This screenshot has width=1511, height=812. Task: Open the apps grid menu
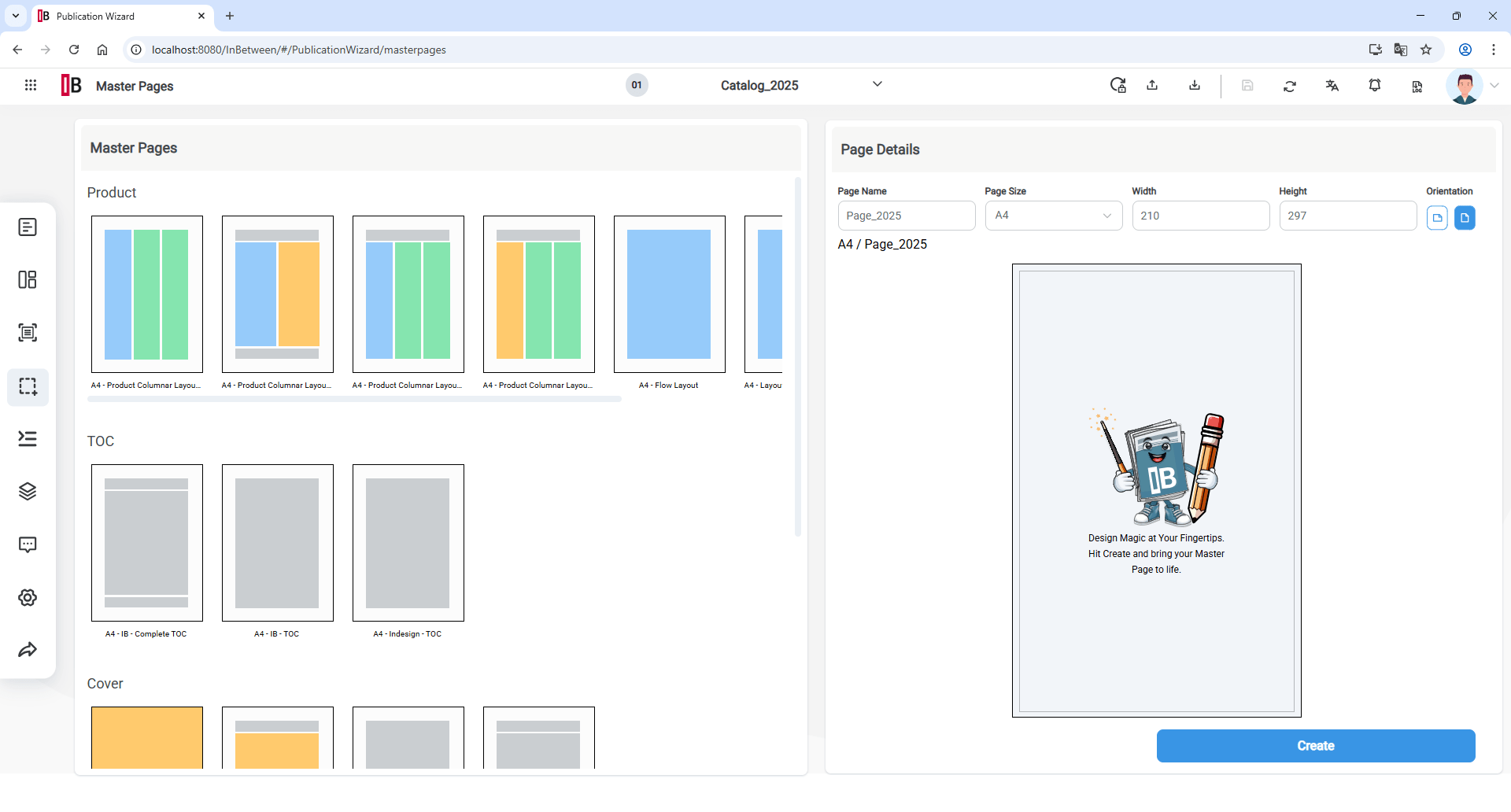click(30, 85)
